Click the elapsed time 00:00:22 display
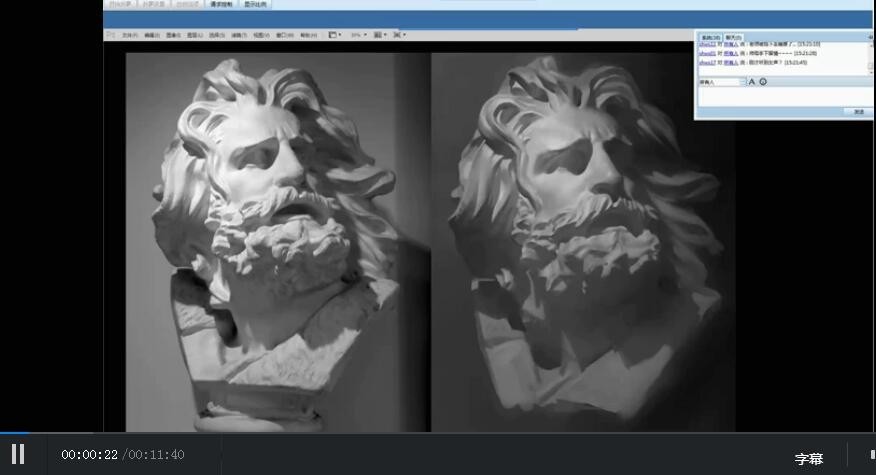The height and width of the screenshot is (475, 876). [89, 455]
